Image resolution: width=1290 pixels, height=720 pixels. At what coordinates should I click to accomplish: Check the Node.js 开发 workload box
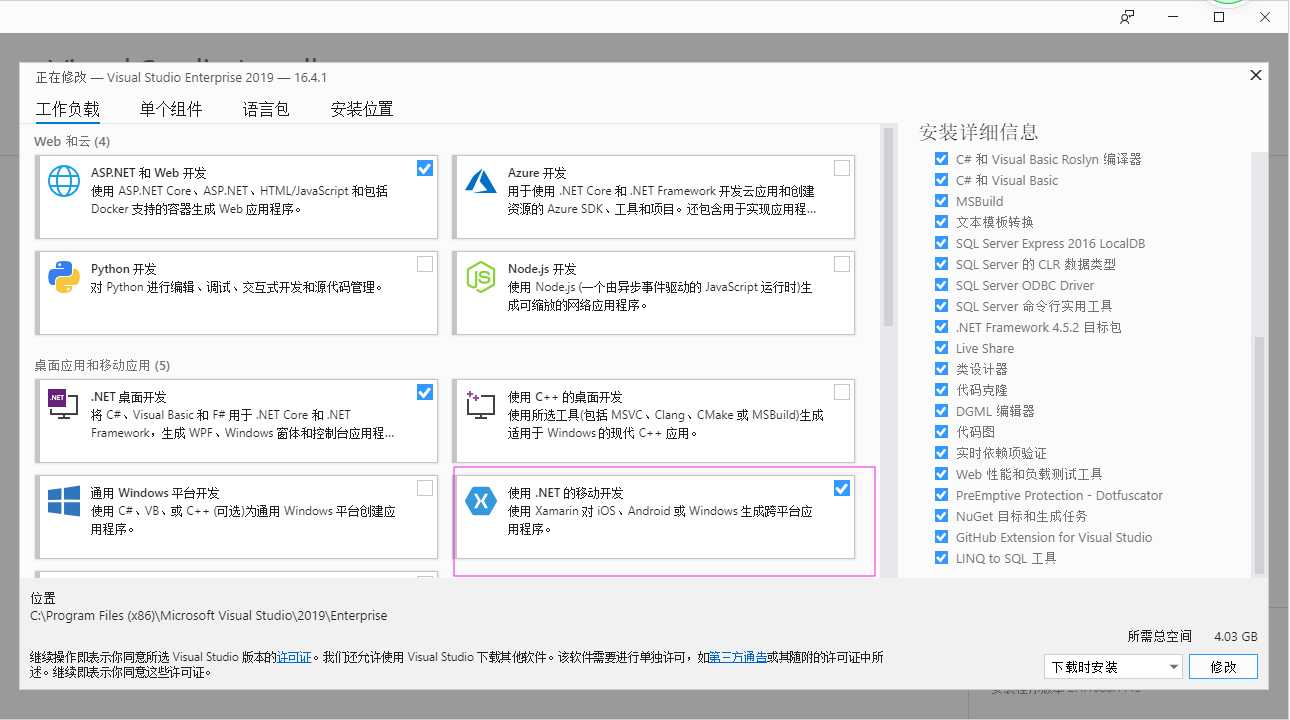[x=842, y=264]
